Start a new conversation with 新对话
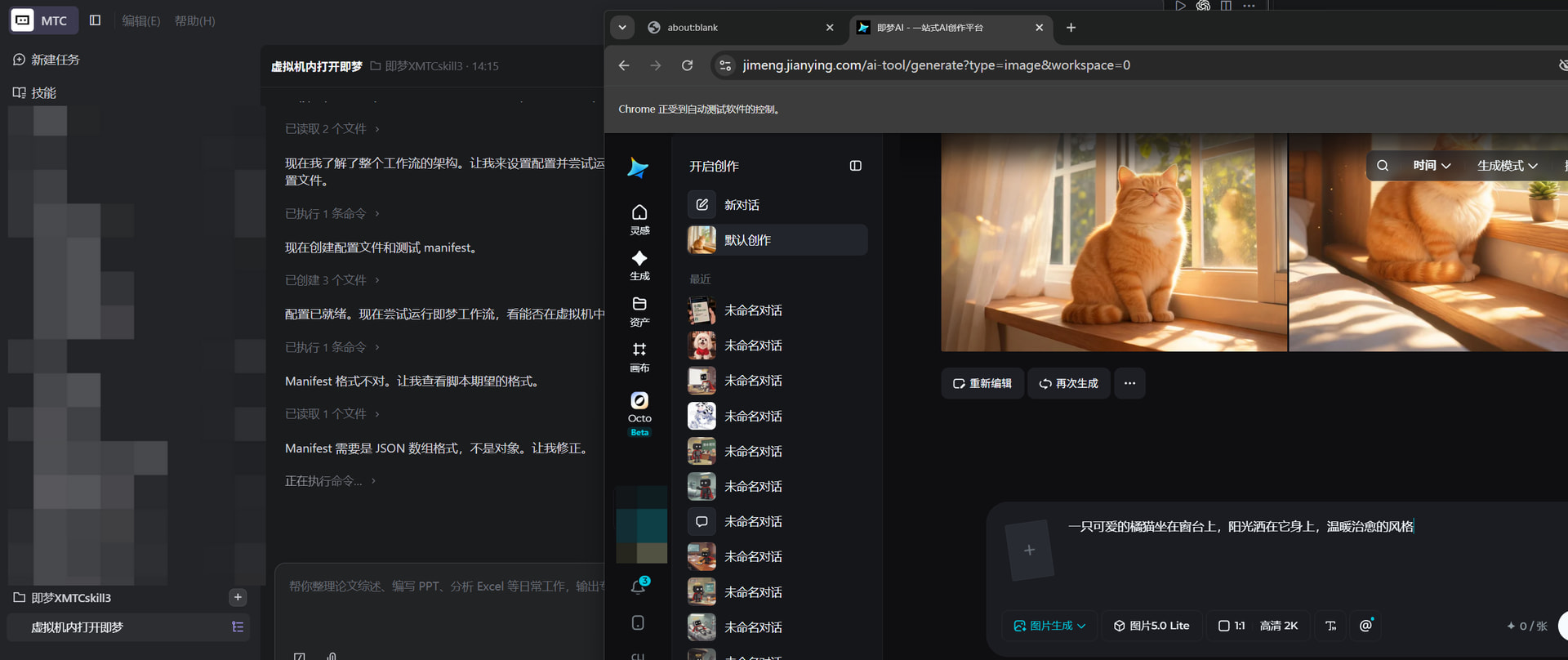This screenshot has height=660, width=1568. [x=777, y=205]
